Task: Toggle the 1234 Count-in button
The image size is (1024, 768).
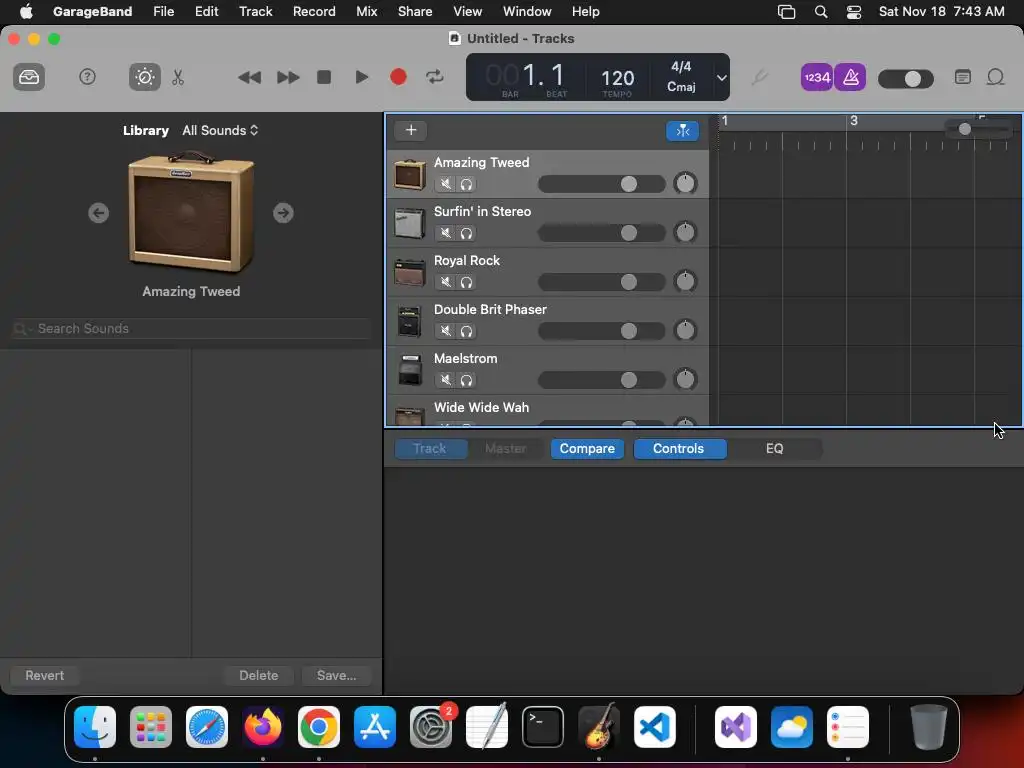Action: coord(816,78)
